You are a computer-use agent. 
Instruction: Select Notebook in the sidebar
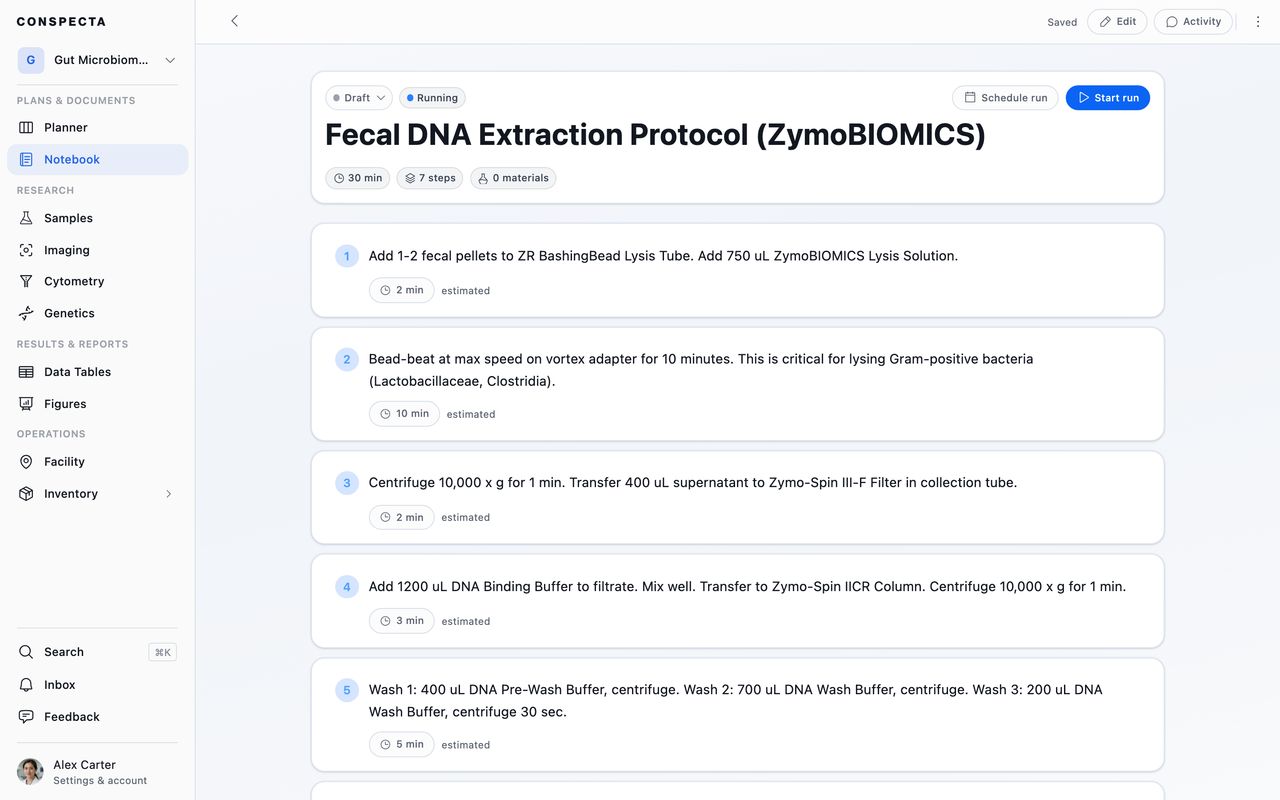(98, 160)
